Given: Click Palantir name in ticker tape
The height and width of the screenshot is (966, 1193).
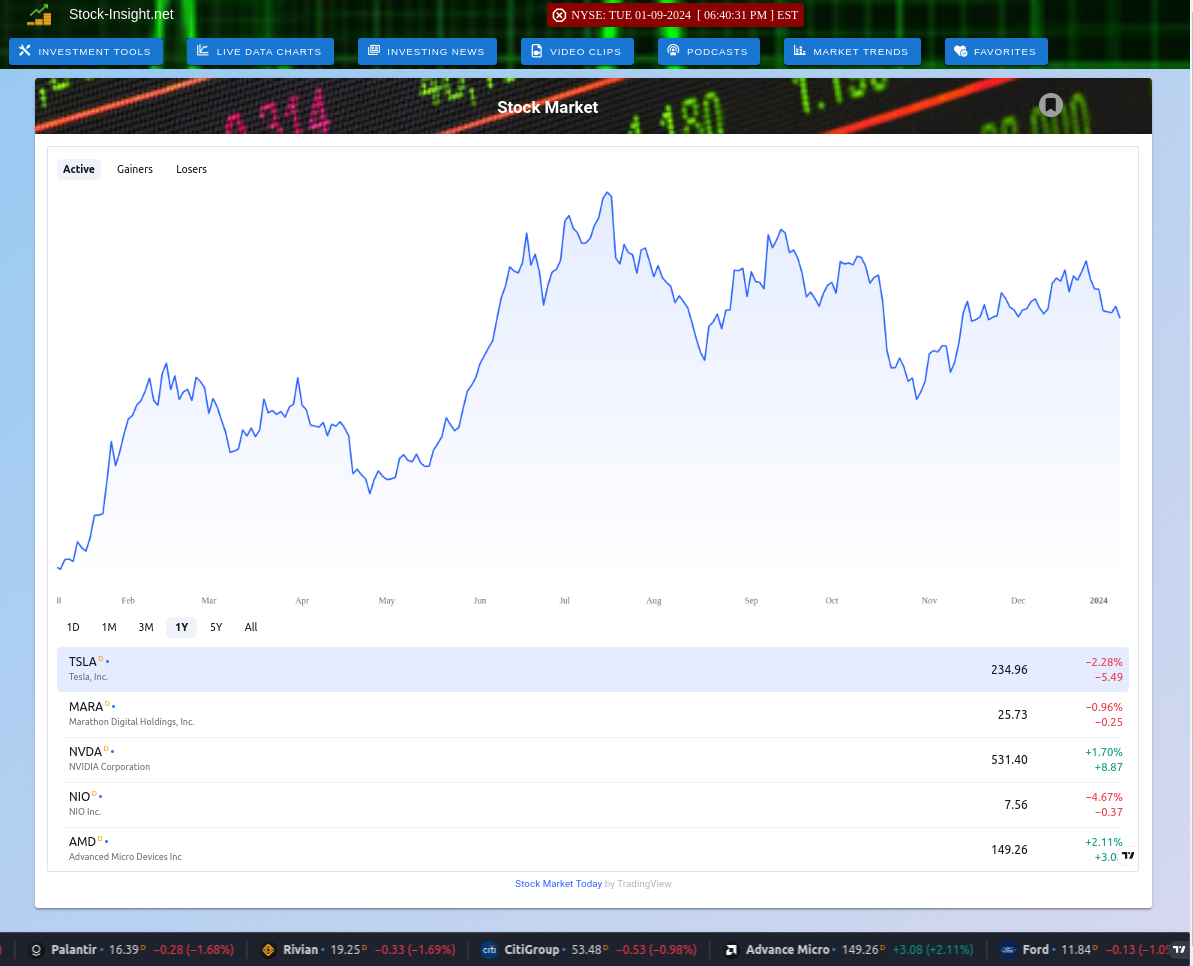Looking at the screenshot, I should coord(74,950).
